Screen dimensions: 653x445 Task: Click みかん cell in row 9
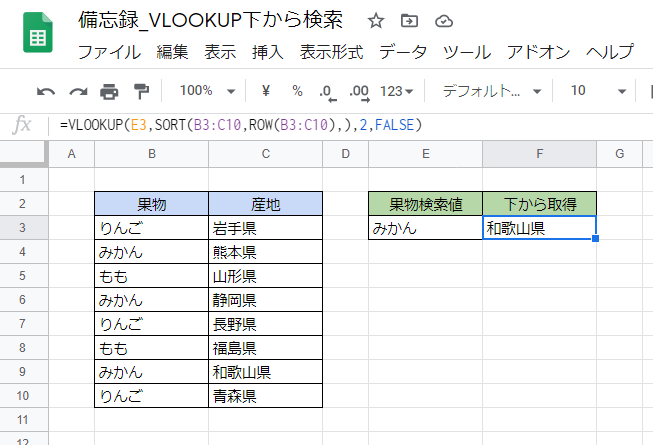152,372
